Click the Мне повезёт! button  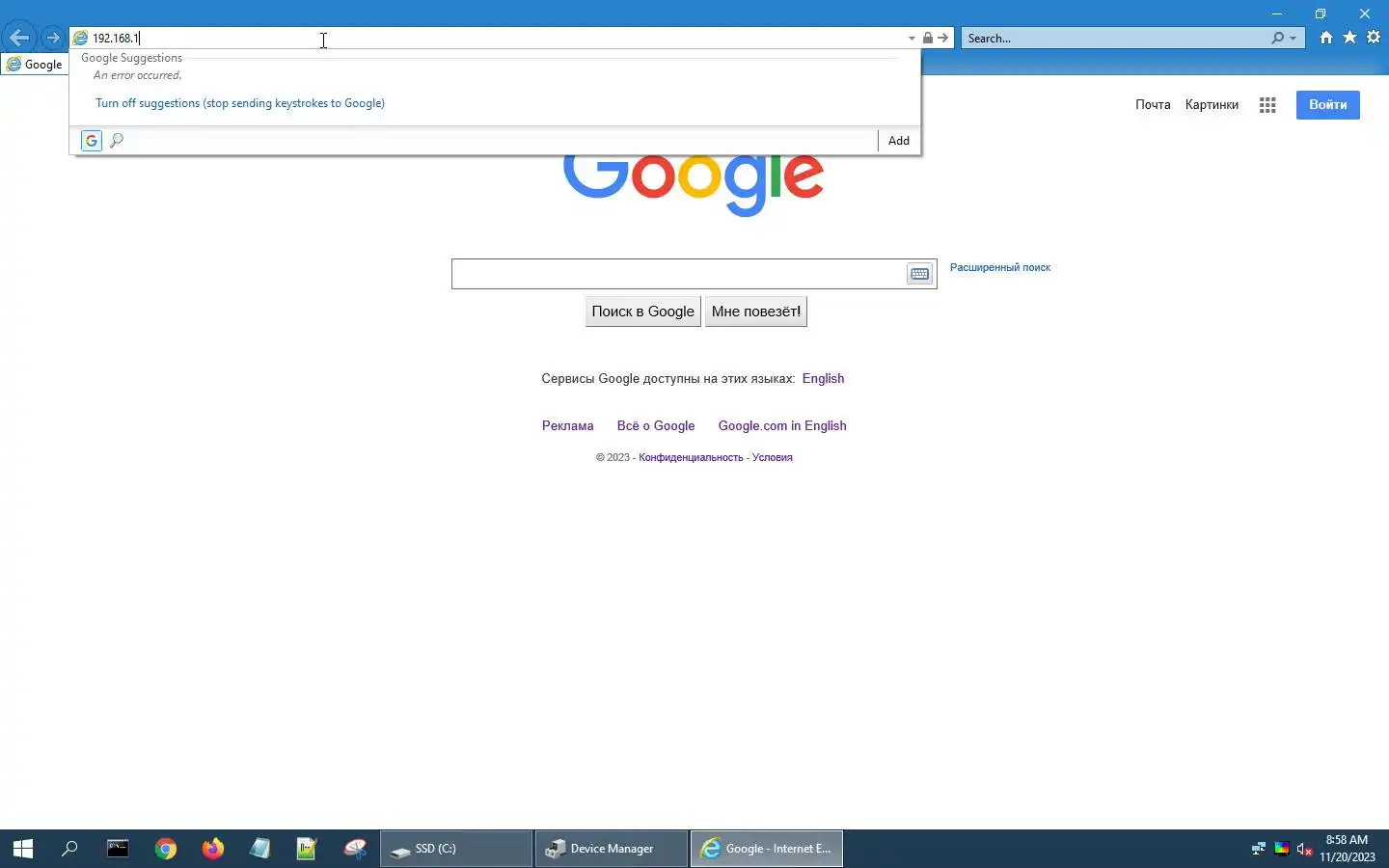tap(756, 312)
